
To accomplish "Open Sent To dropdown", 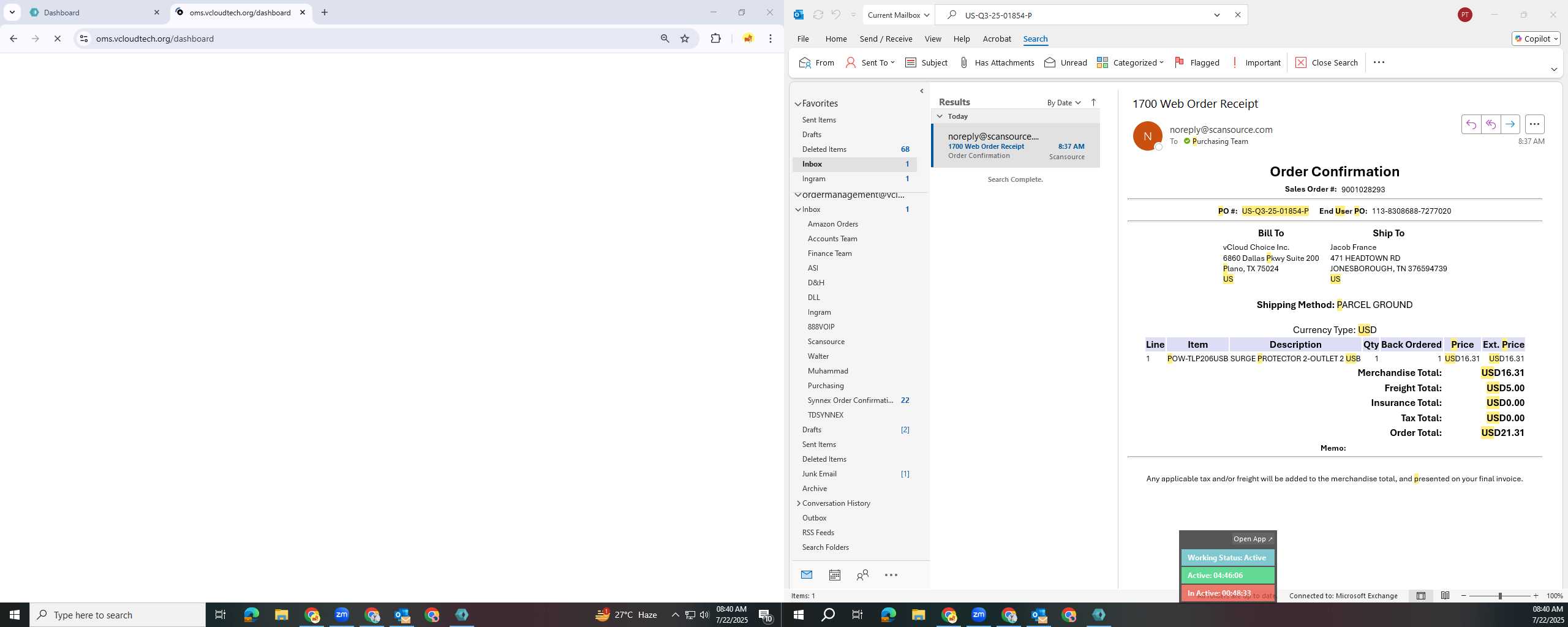I will (x=870, y=62).
